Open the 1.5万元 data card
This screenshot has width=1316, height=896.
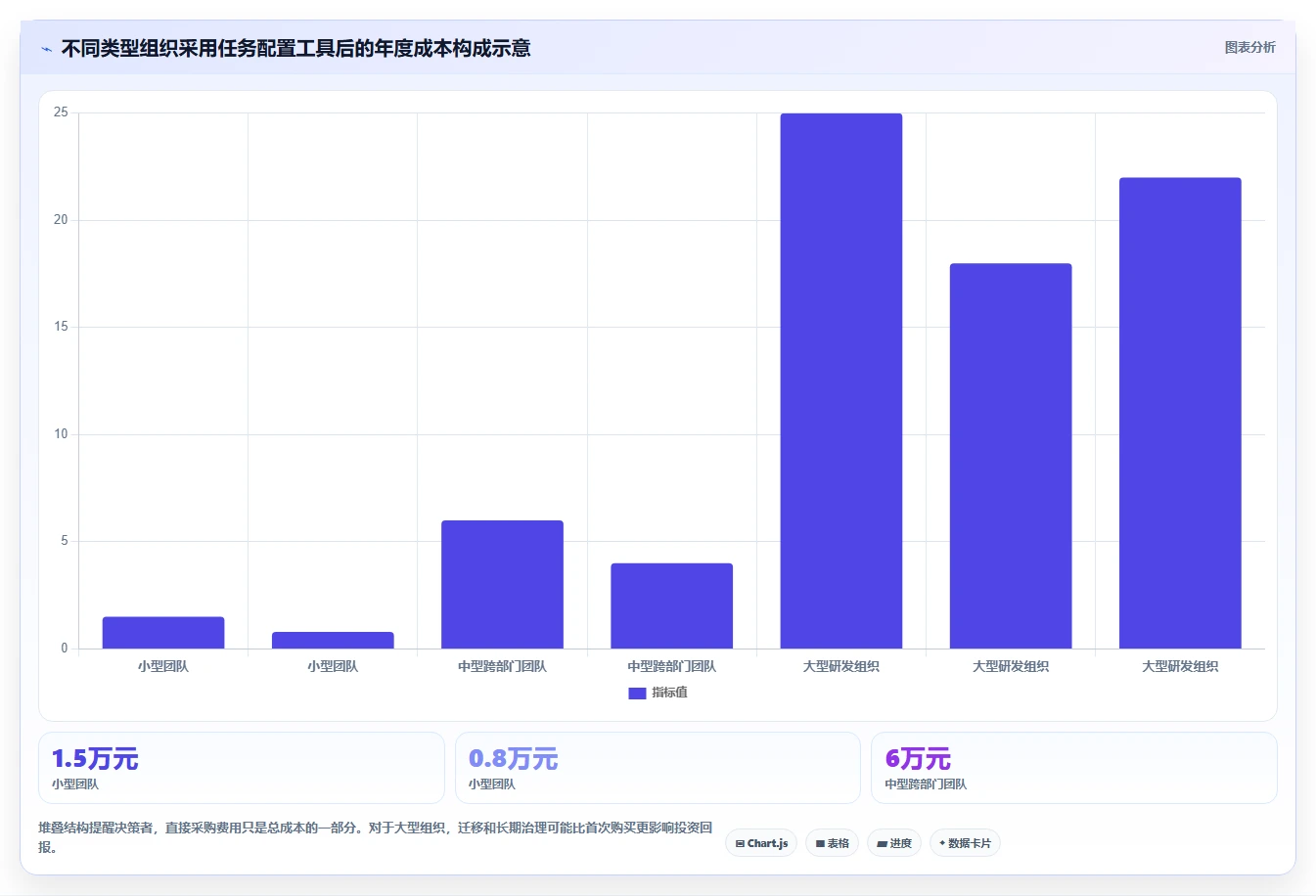[242, 768]
